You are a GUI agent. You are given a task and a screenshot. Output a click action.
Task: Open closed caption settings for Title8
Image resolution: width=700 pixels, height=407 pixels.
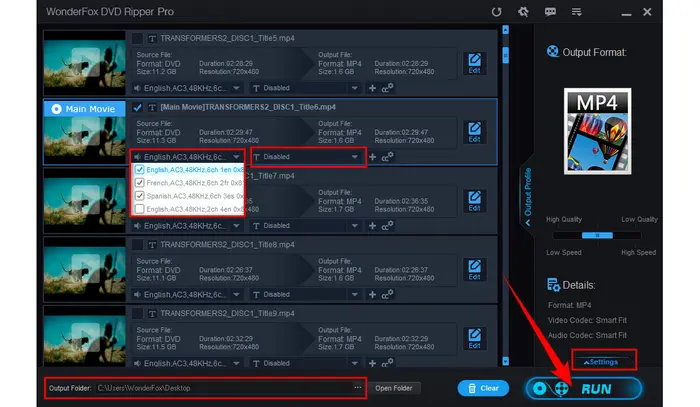(387, 294)
